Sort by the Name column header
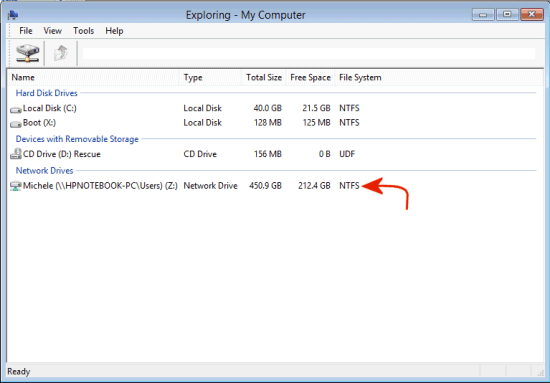550x383 pixels. (94, 78)
